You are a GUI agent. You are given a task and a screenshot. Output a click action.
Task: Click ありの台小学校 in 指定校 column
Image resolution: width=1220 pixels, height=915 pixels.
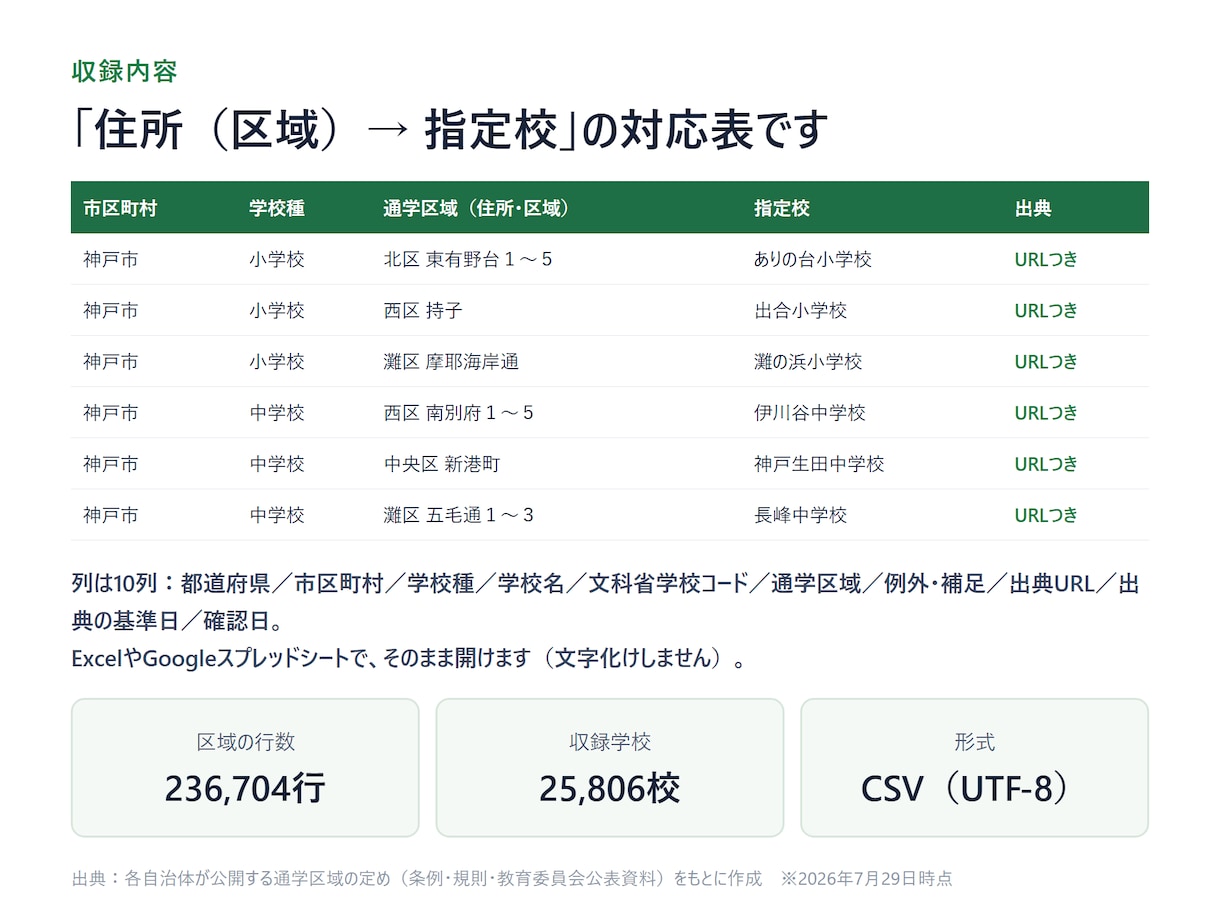813,259
